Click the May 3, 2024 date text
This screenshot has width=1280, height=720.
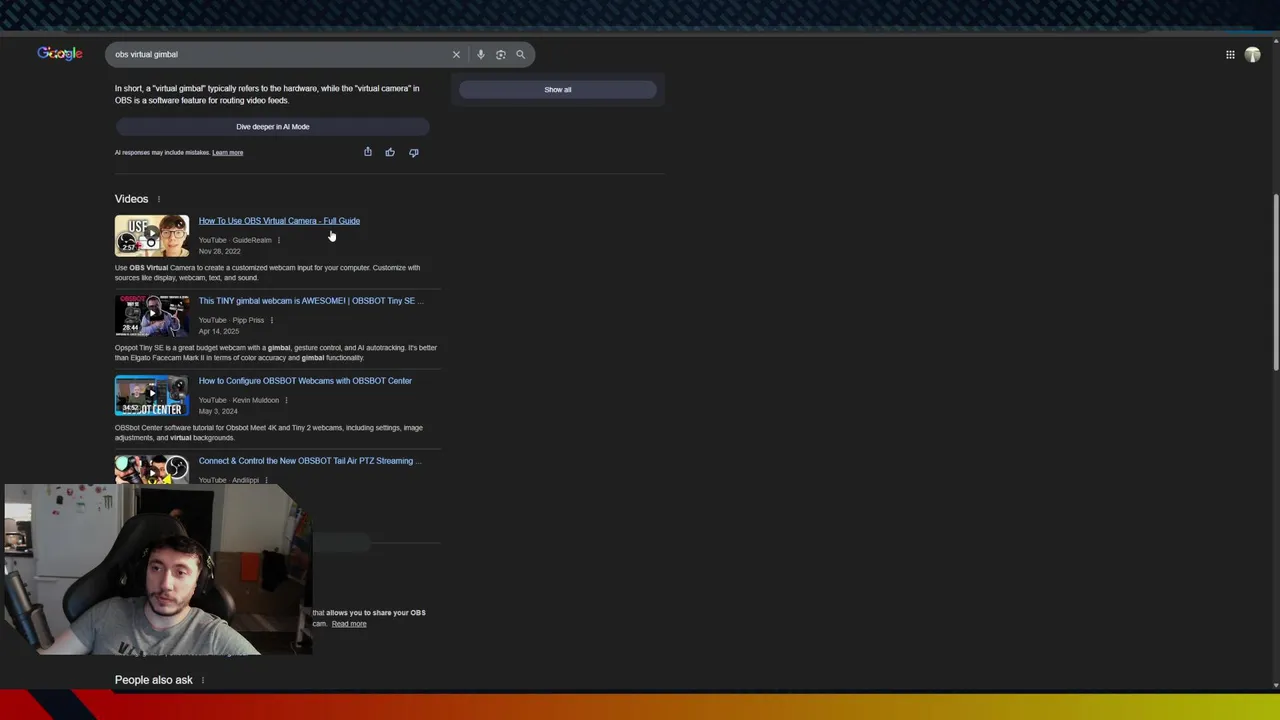click(218, 411)
